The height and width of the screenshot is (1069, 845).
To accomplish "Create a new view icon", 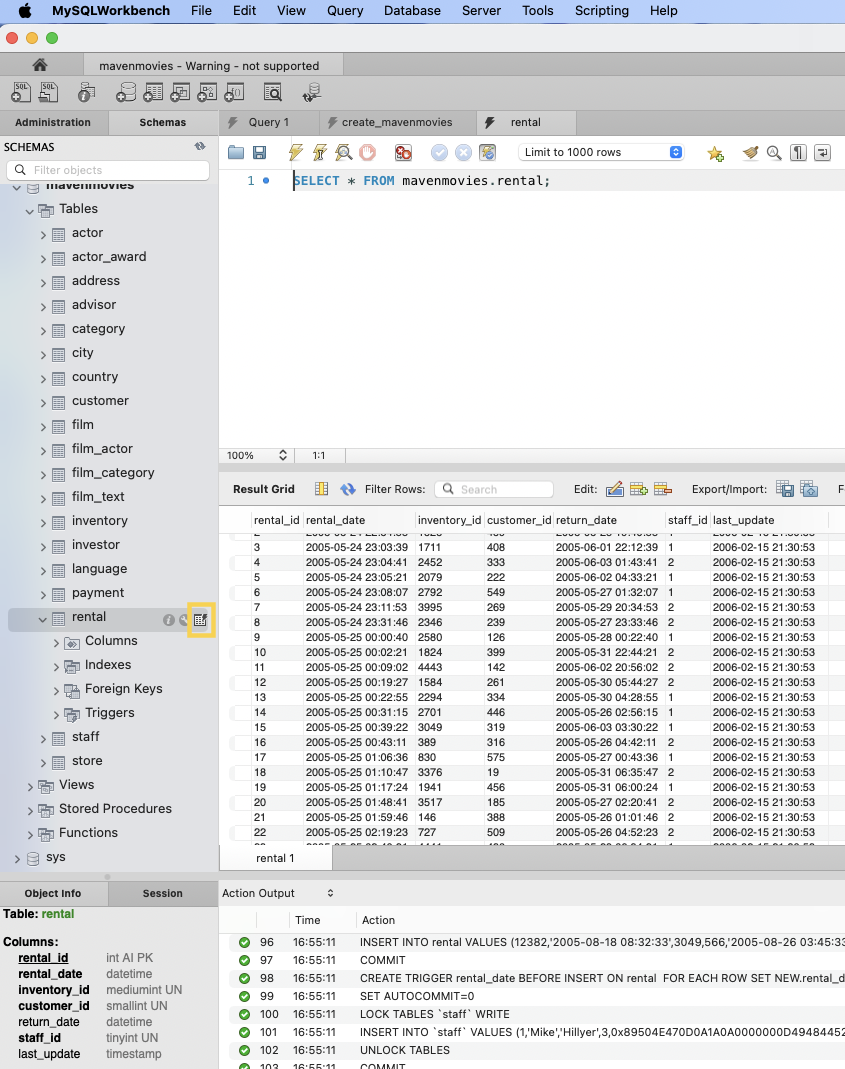I will pos(180,91).
